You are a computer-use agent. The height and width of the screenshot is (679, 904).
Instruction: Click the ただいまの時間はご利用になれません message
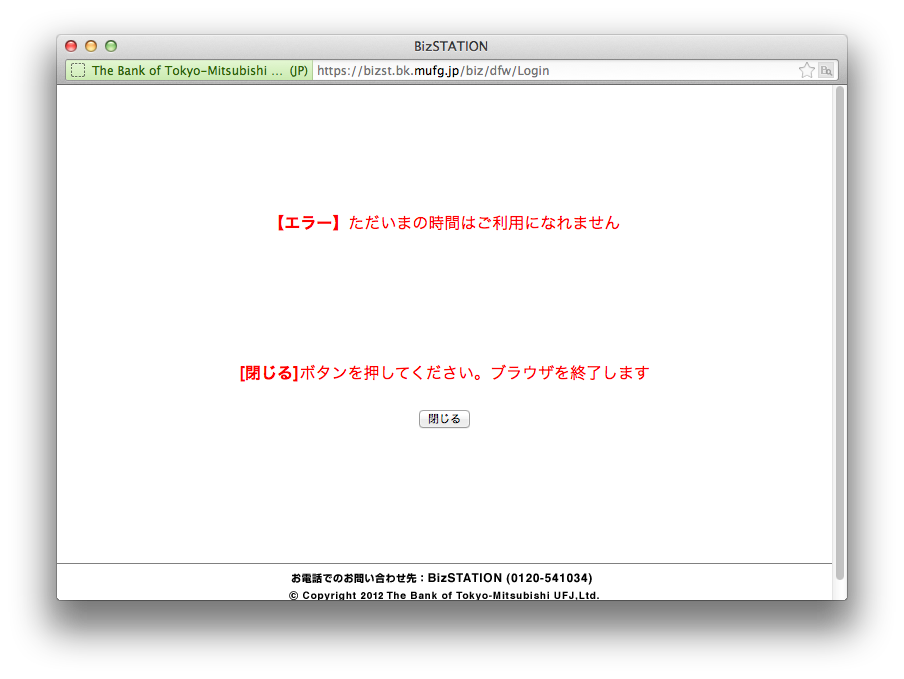click(484, 223)
